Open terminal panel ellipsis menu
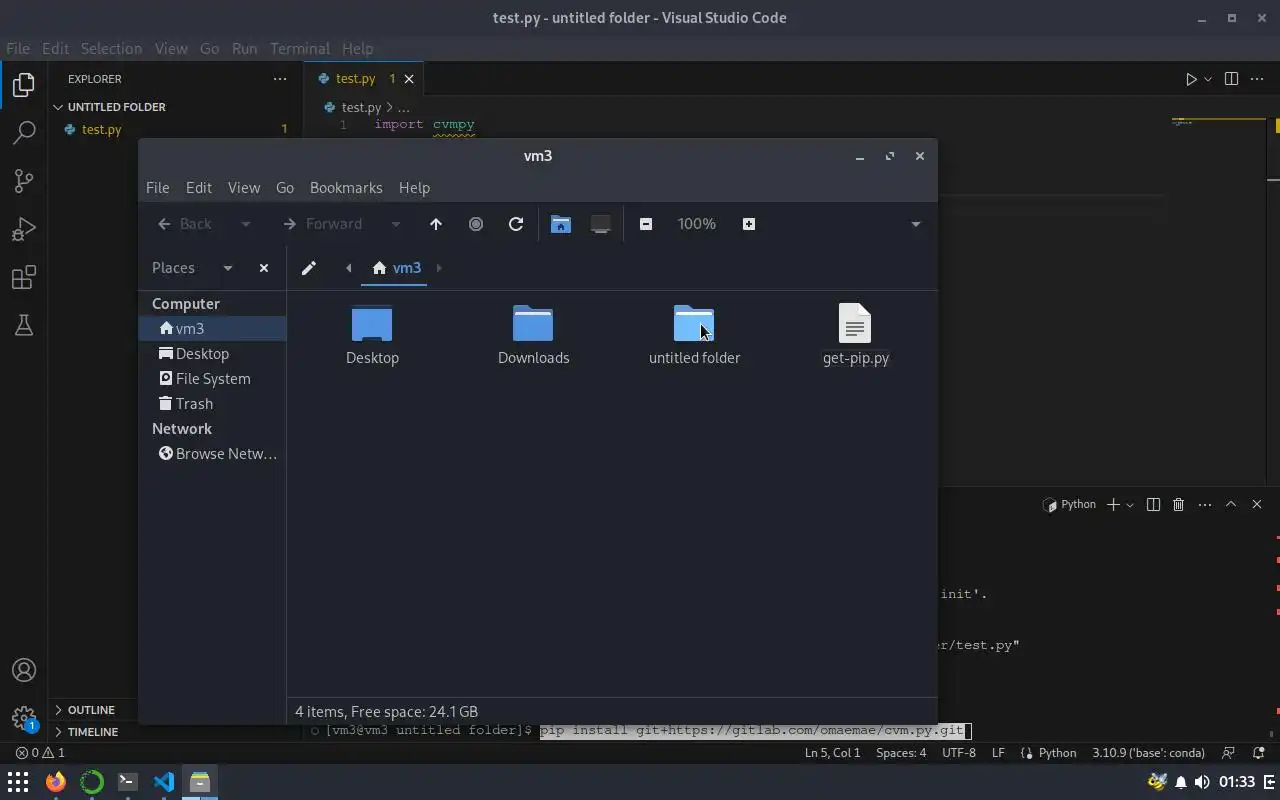1280x800 pixels. (x=1205, y=505)
